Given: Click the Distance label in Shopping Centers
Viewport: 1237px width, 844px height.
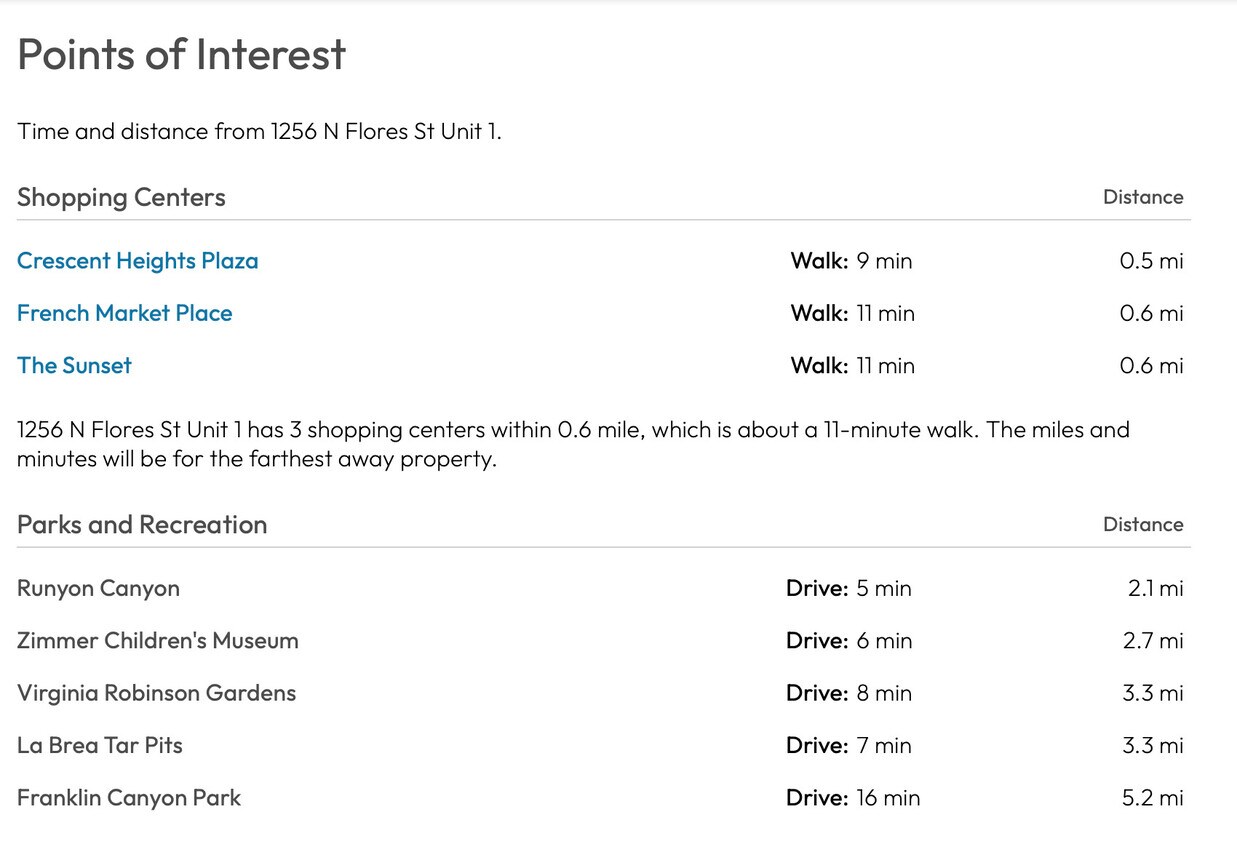Looking at the screenshot, I should (1142, 197).
